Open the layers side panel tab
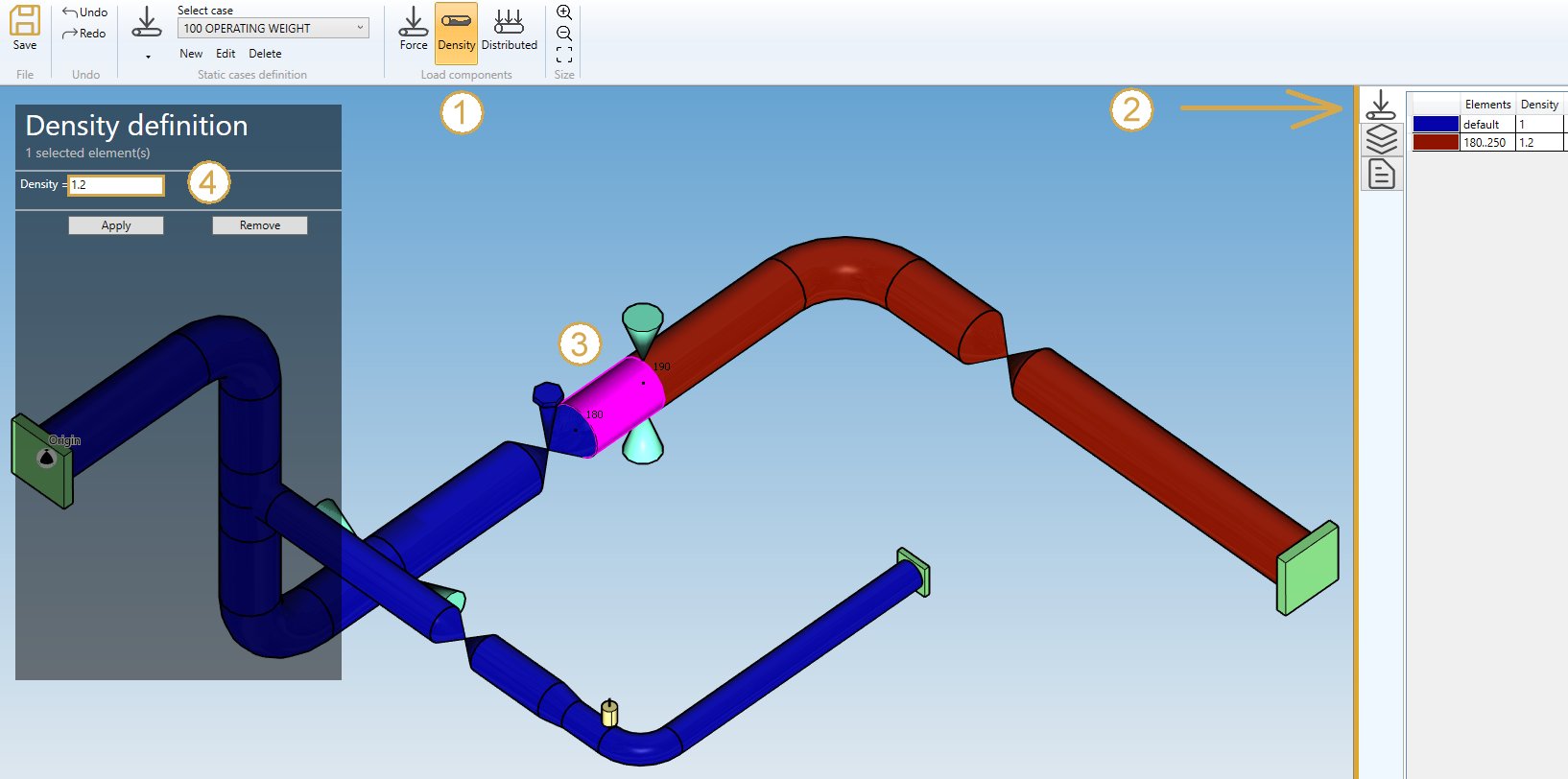Screen dimensions: 1568x779 click(x=1382, y=139)
